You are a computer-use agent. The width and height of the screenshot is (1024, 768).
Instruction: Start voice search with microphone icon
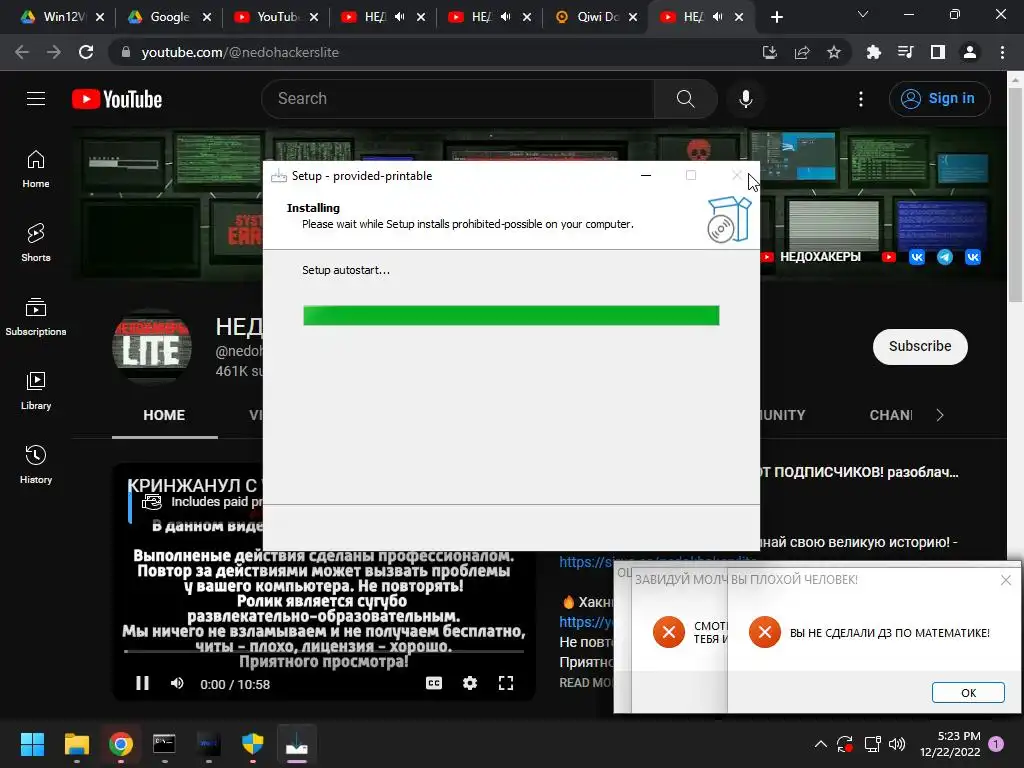click(x=745, y=99)
